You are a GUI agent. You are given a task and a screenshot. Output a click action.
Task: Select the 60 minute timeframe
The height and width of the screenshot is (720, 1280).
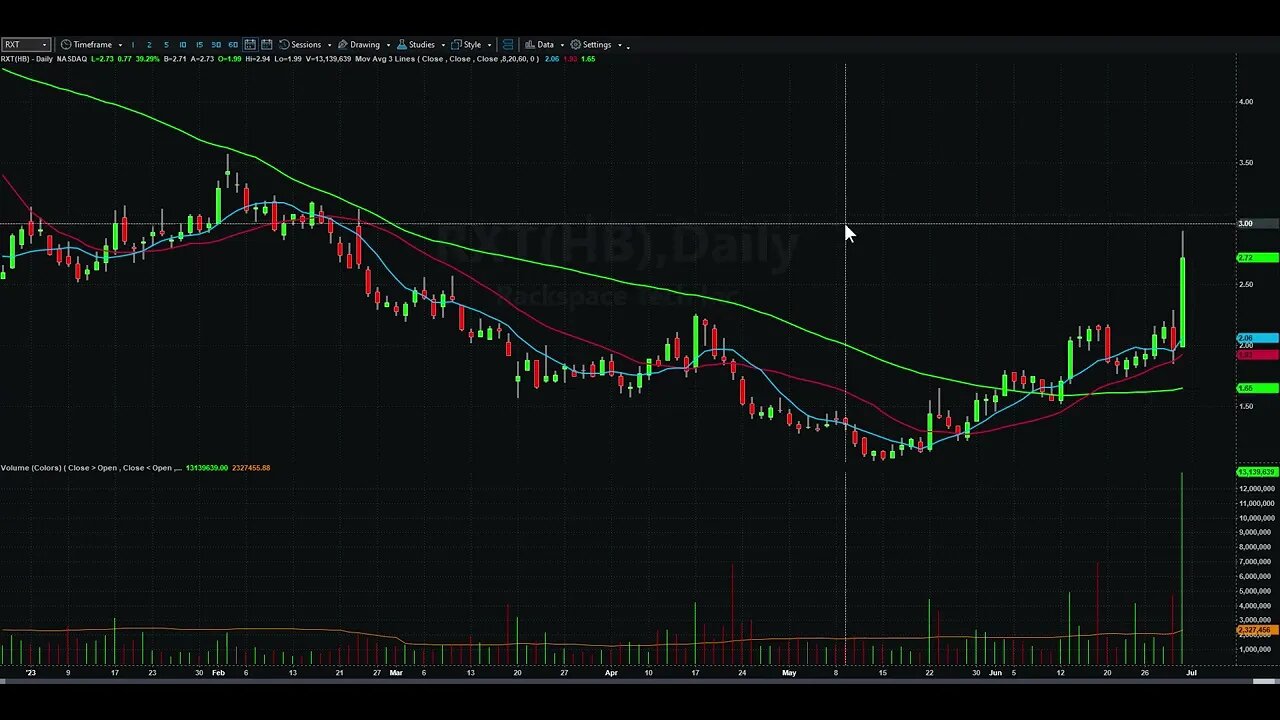pyautogui.click(x=233, y=45)
